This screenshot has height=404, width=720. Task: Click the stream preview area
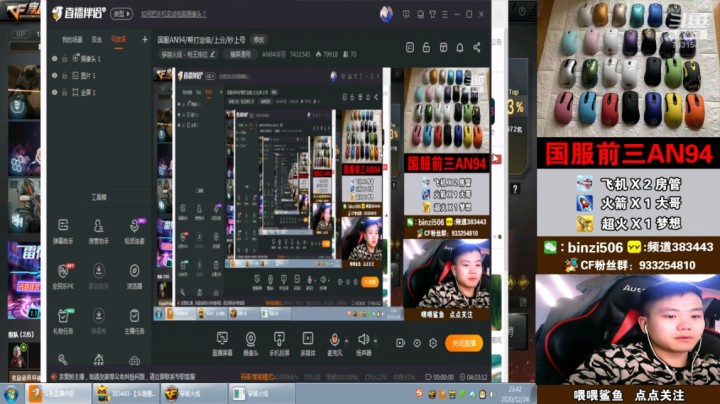(322, 194)
